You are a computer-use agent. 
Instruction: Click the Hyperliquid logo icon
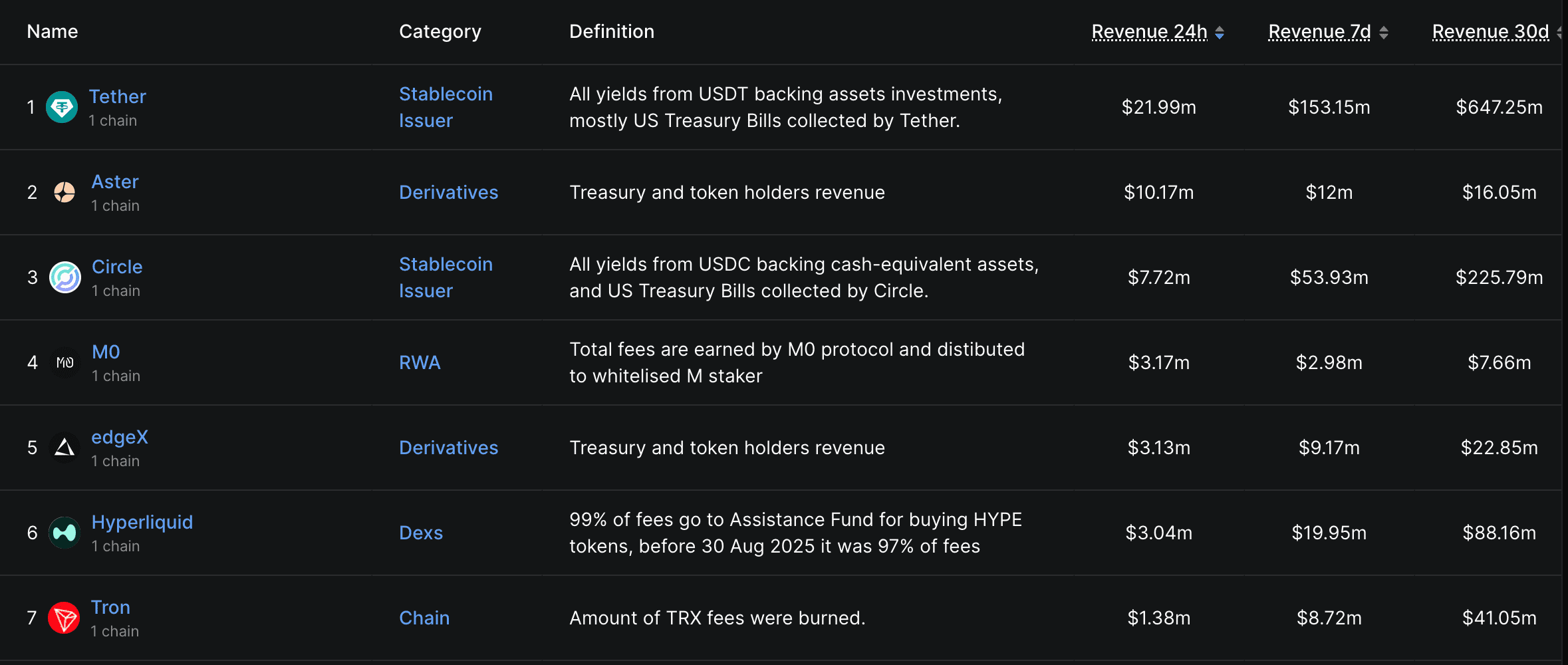pyautogui.click(x=65, y=533)
